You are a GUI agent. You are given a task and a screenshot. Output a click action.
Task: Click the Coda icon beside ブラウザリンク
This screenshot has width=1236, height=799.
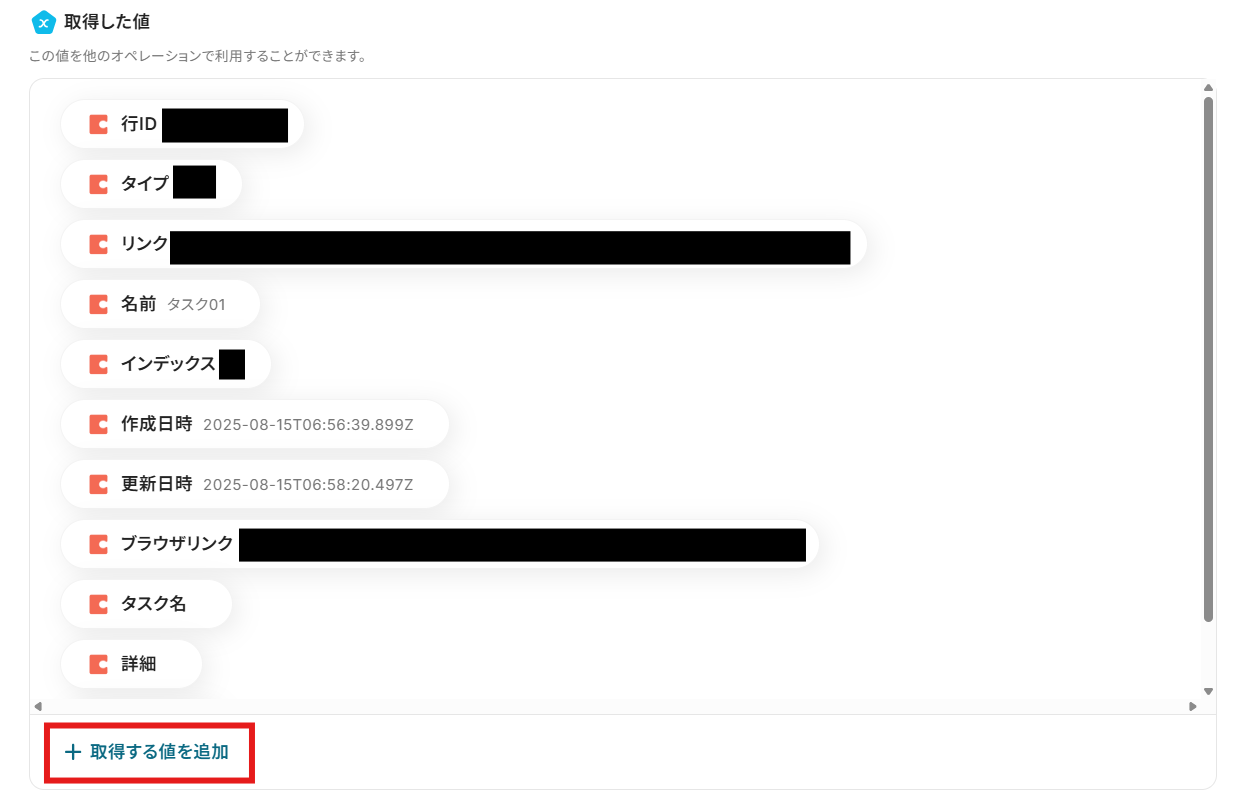coord(98,544)
